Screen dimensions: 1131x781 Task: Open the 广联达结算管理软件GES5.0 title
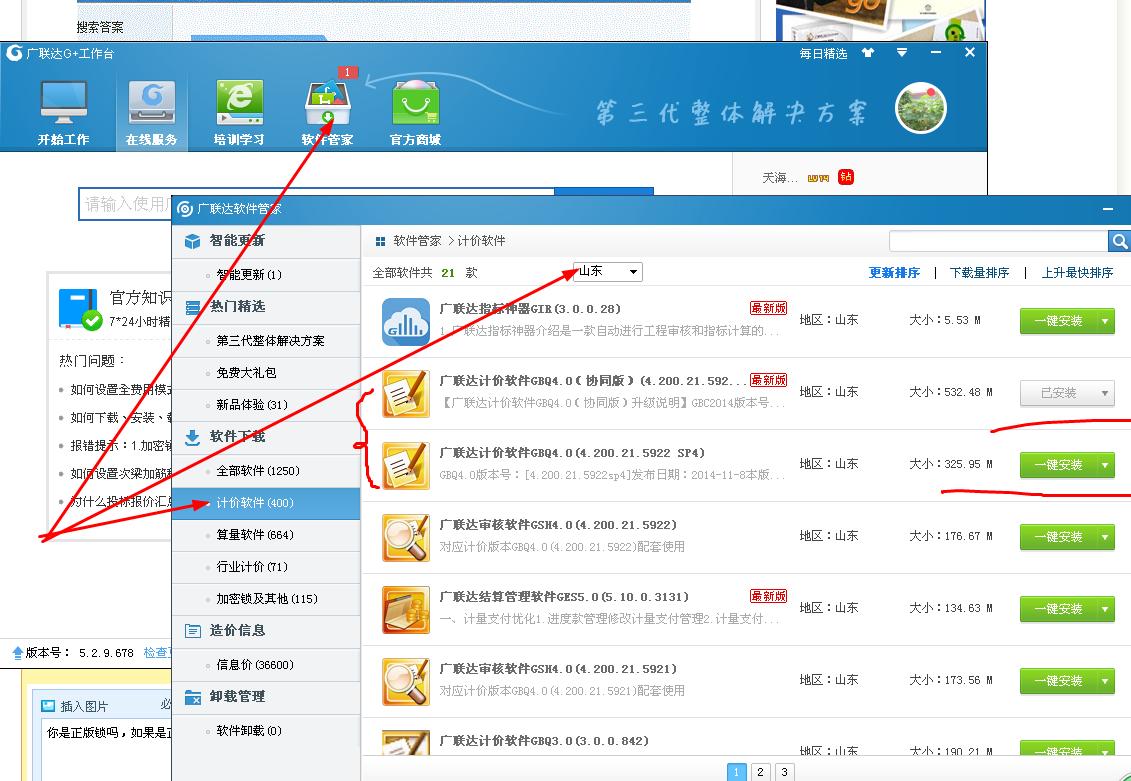(x=564, y=597)
